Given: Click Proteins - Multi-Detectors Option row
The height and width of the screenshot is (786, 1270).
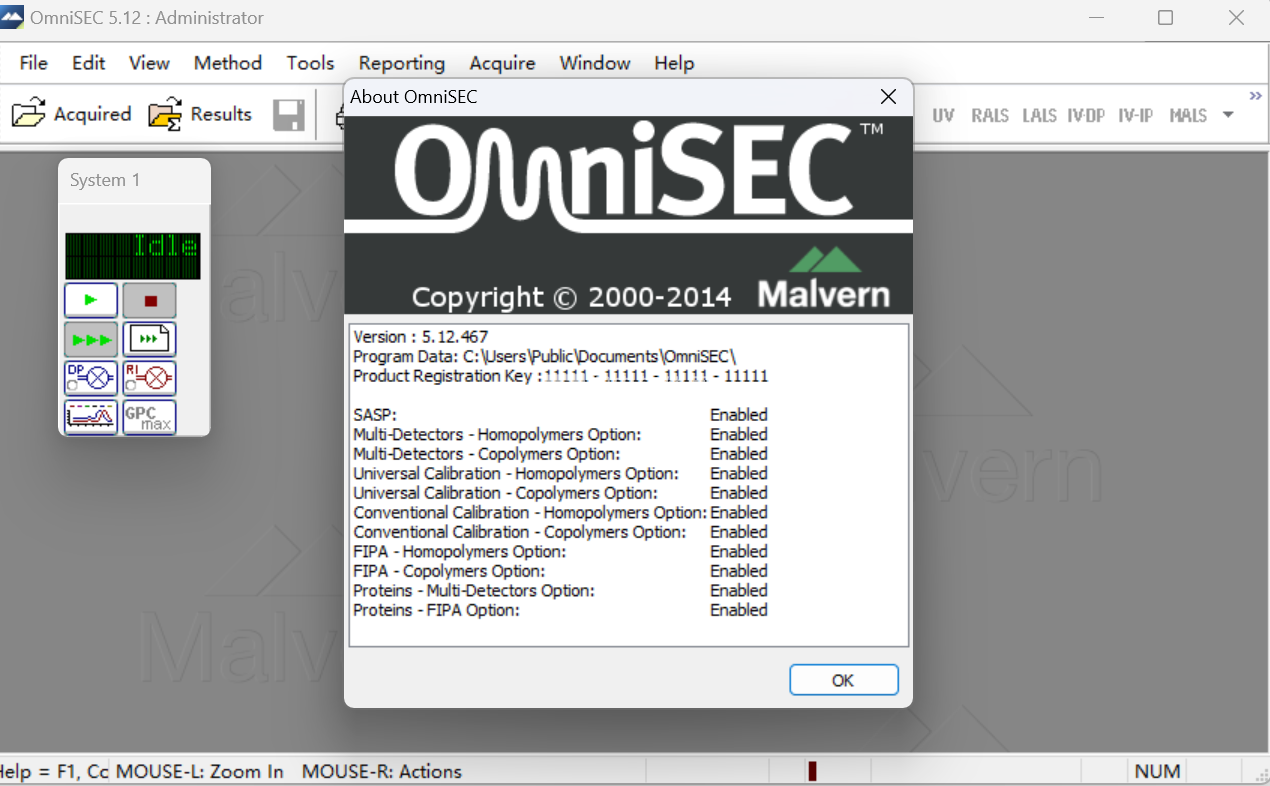Looking at the screenshot, I should coord(560,590).
